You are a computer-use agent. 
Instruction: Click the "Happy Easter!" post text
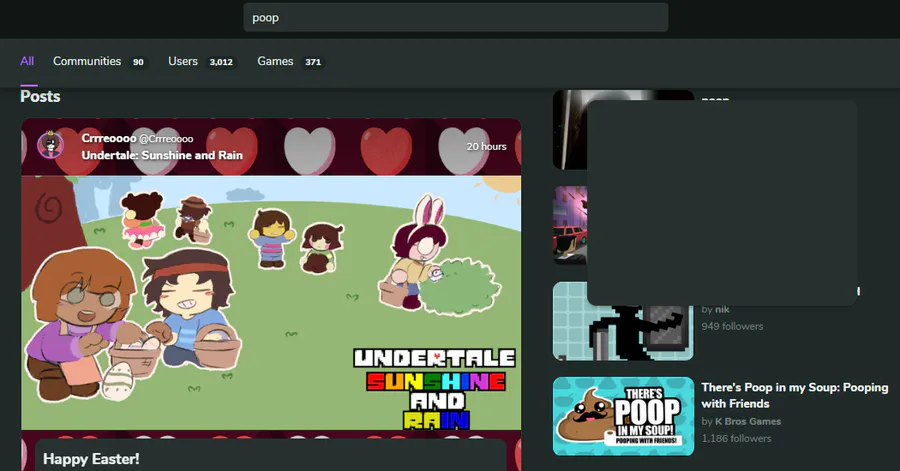tap(91, 459)
